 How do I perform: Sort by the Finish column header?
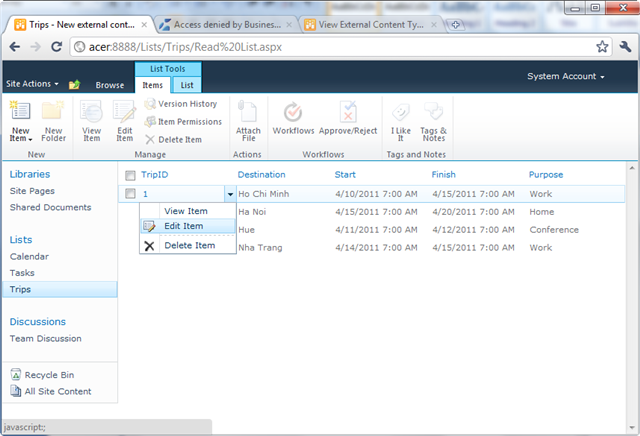tap(444, 175)
